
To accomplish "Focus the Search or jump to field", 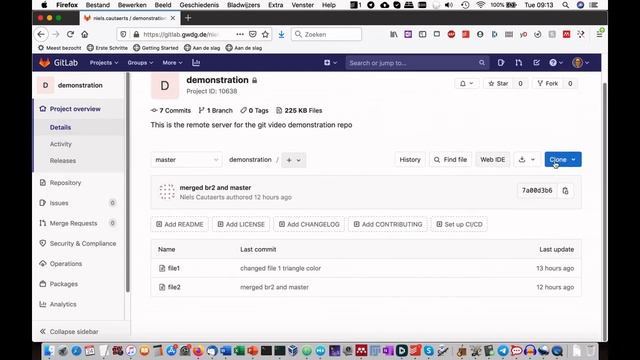I will pyautogui.click(x=417, y=63).
